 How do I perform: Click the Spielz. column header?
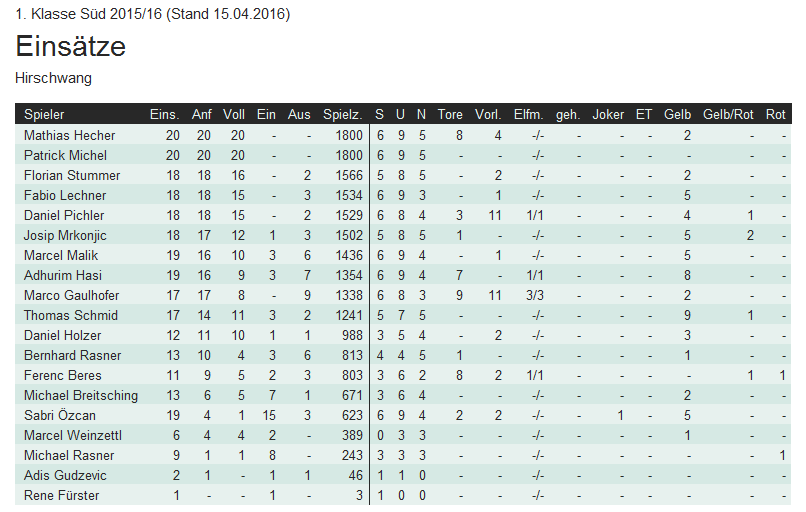pyautogui.click(x=342, y=114)
